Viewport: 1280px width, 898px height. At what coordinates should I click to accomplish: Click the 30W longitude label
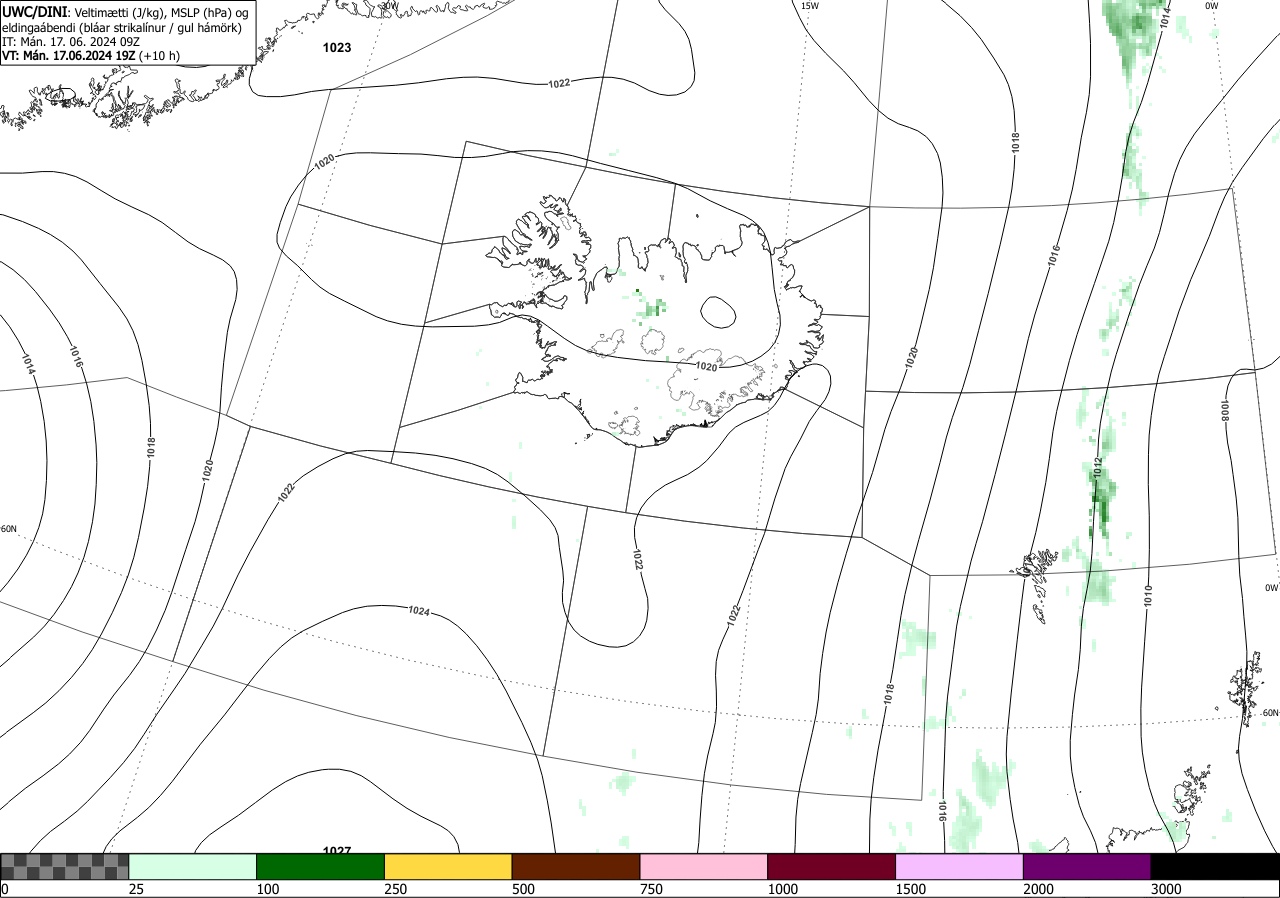(x=389, y=5)
